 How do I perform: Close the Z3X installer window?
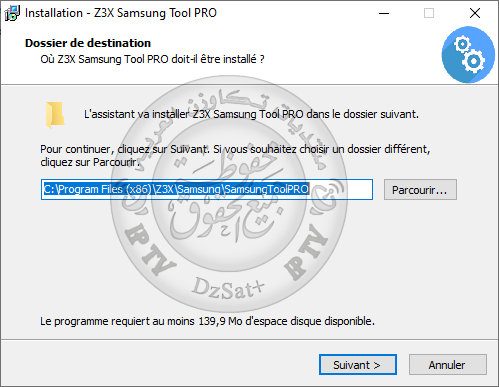[475, 13]
